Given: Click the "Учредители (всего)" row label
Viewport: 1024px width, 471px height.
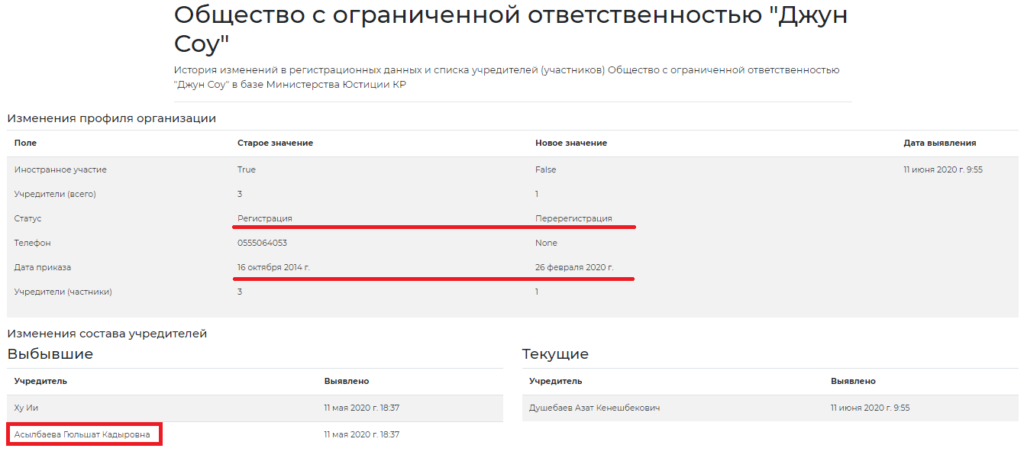Looking at the screenshot, I should [x=55, y=193].
